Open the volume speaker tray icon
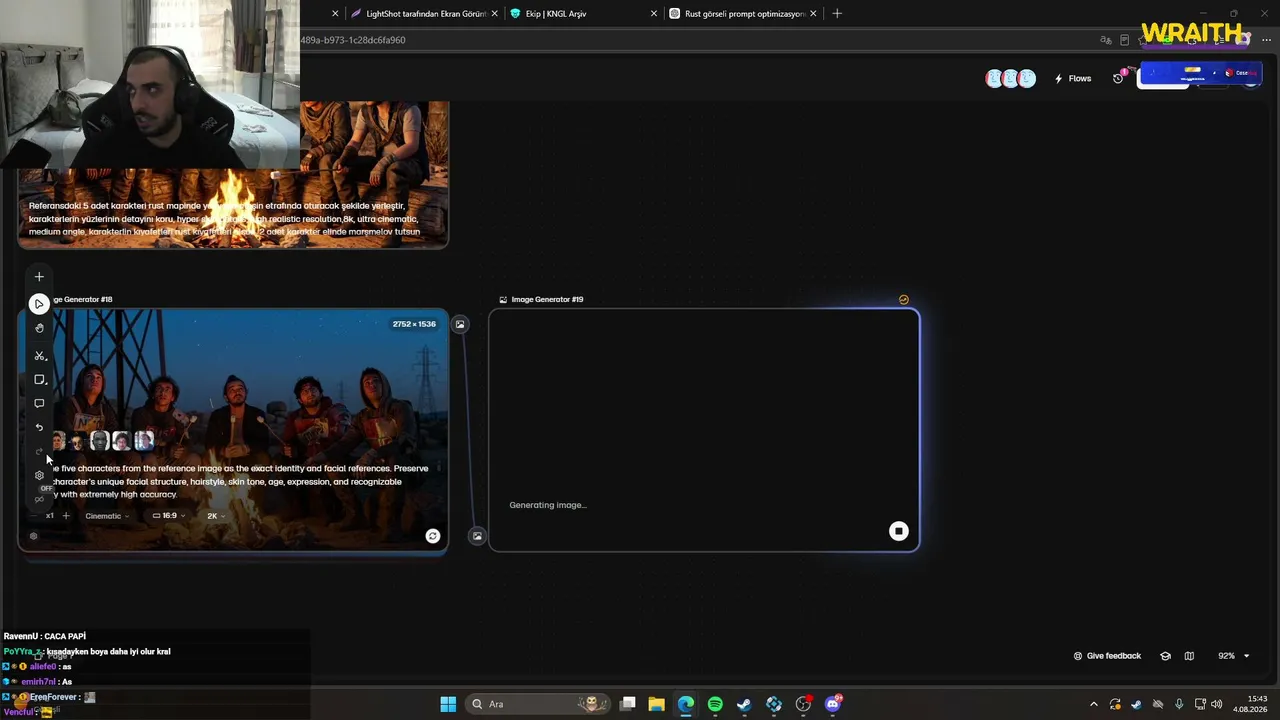The image size is (1280, 720). tap(1217, 704)
